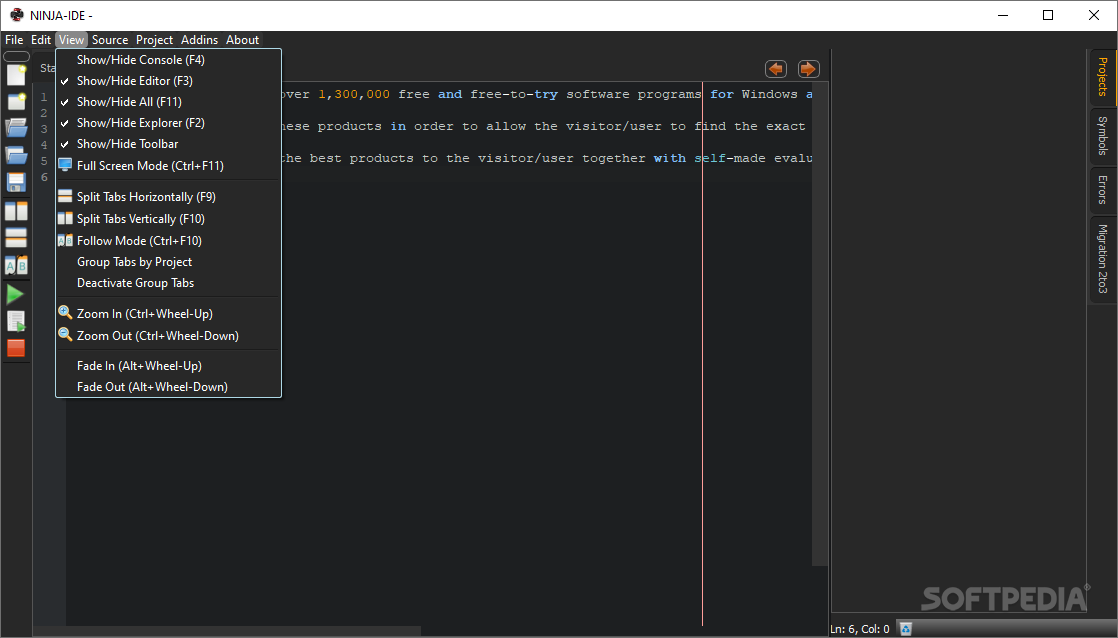Open the Addins menu

point(200,40)
